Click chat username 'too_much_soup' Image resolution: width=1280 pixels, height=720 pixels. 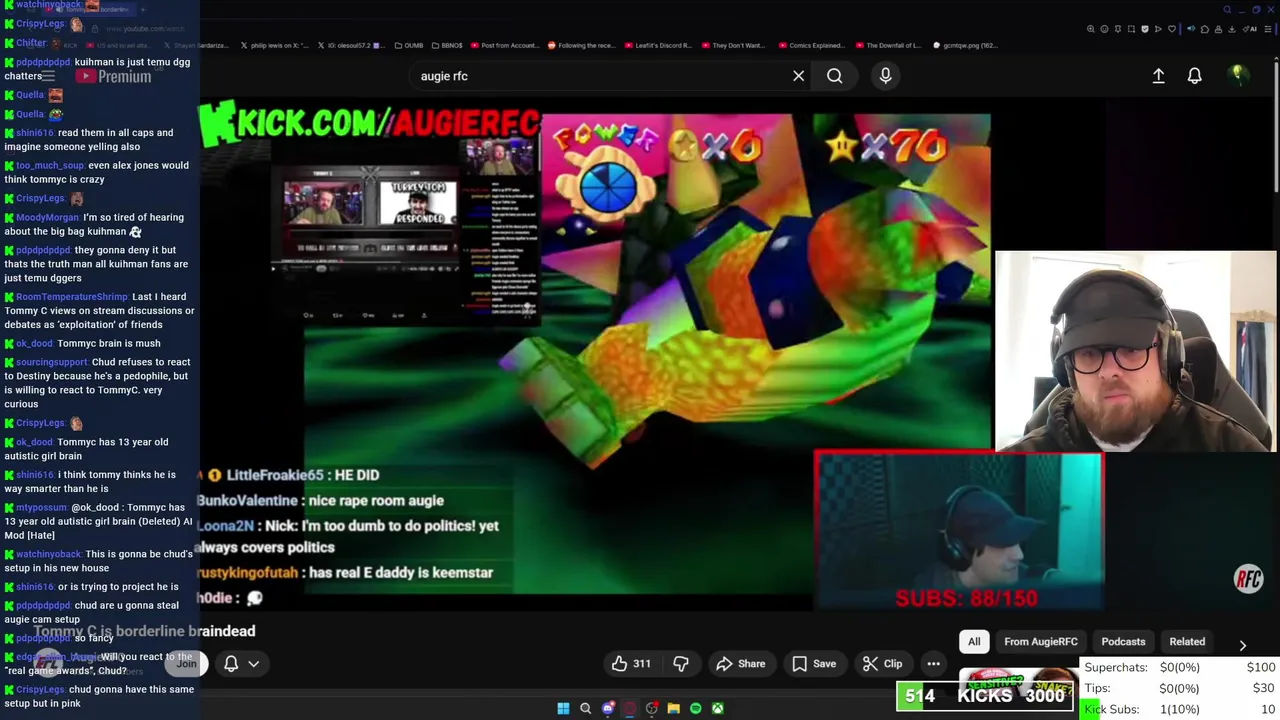coord(50,166)
